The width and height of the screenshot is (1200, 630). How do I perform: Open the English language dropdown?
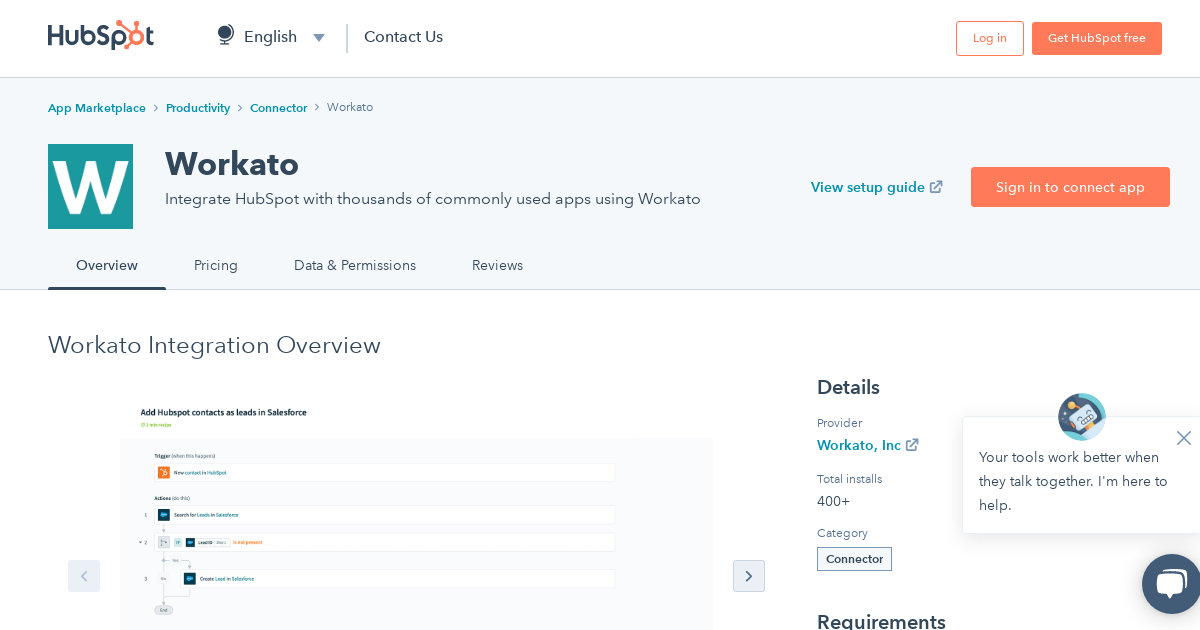[284, 37]
